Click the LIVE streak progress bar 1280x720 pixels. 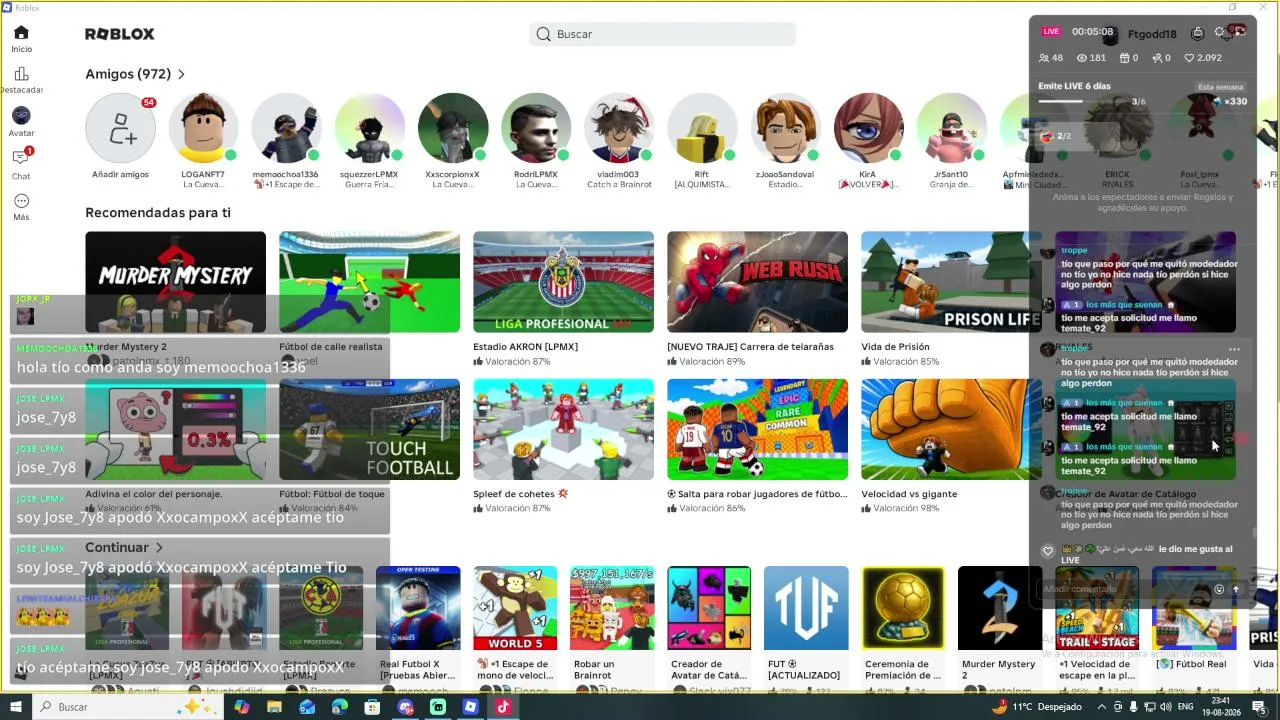(x=1084, y=101)
